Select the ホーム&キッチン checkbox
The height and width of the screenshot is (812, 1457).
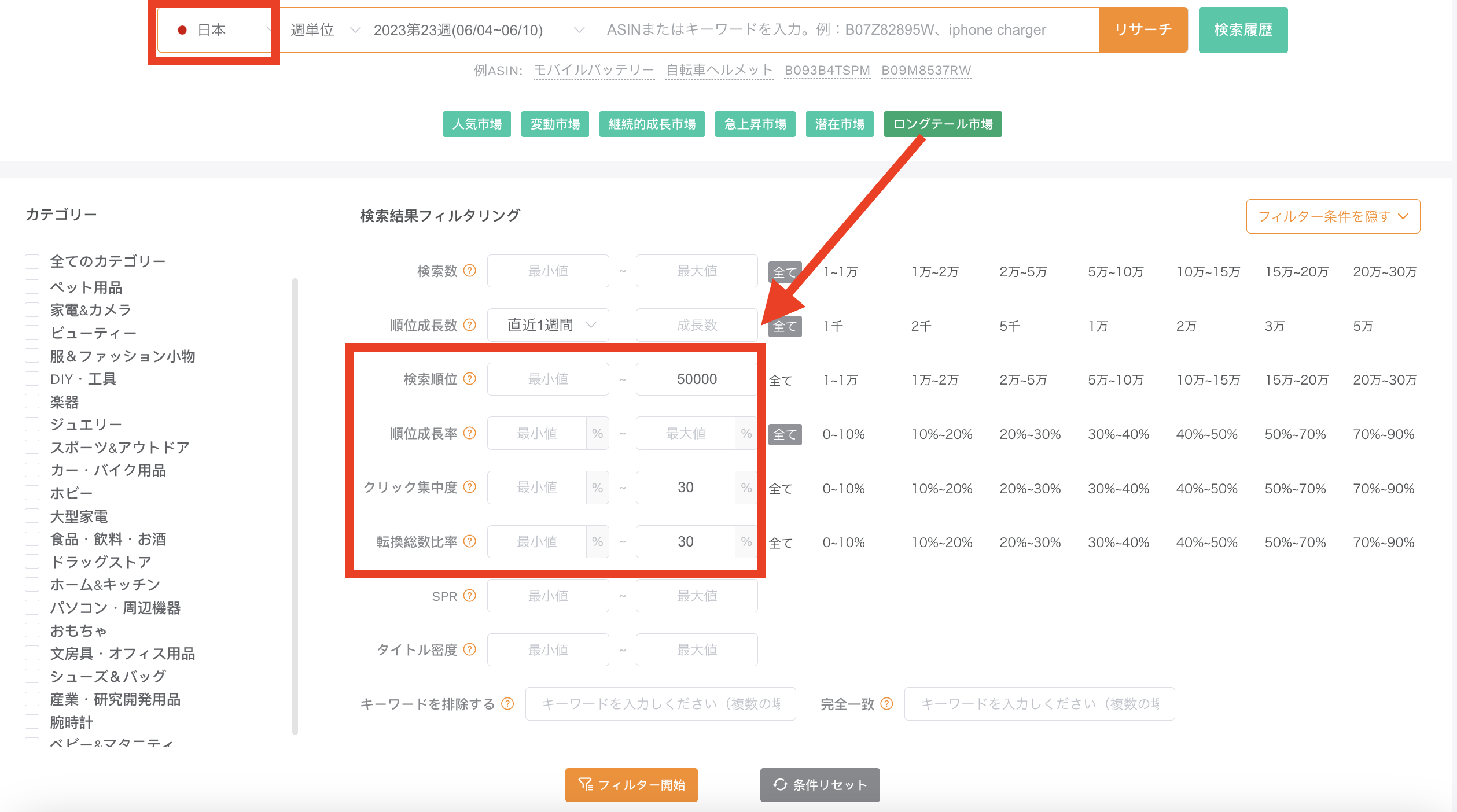coord(32,584)
